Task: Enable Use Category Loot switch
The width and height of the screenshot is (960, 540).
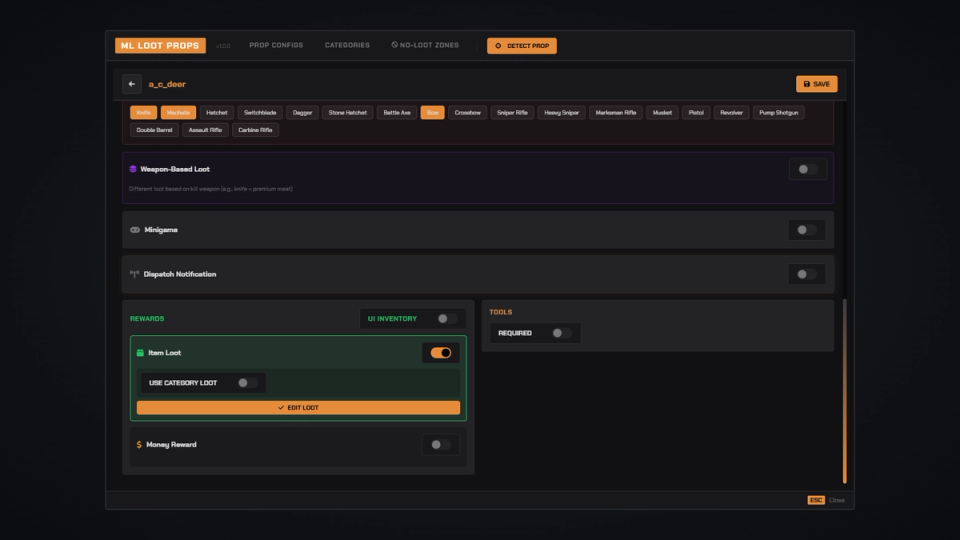Action: 247,383
